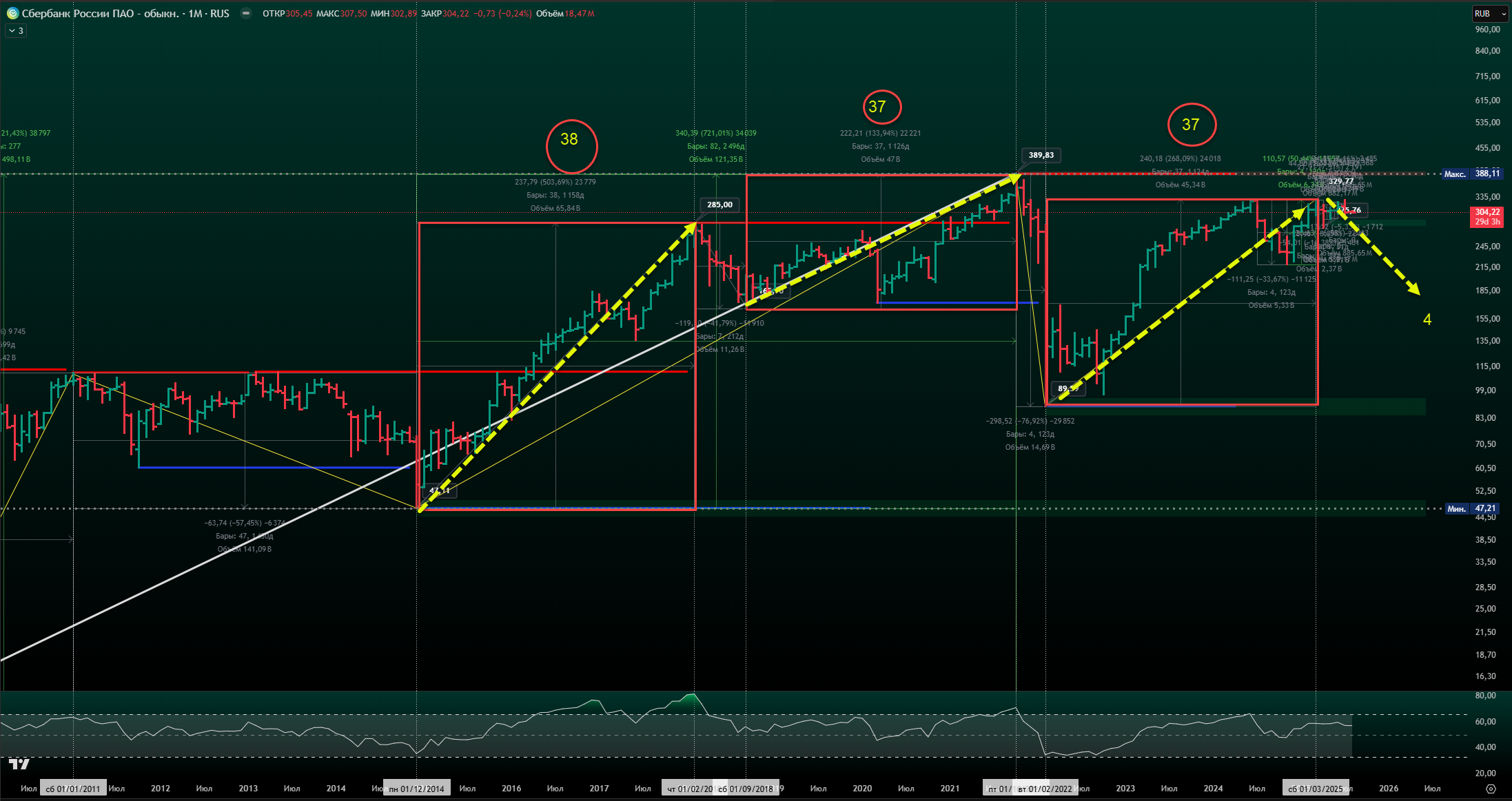Screen dimensions: 1512x801
Task: Select the пн 01/12/2014 date marker
Action: pyautogui.click(x=416, y=789)
